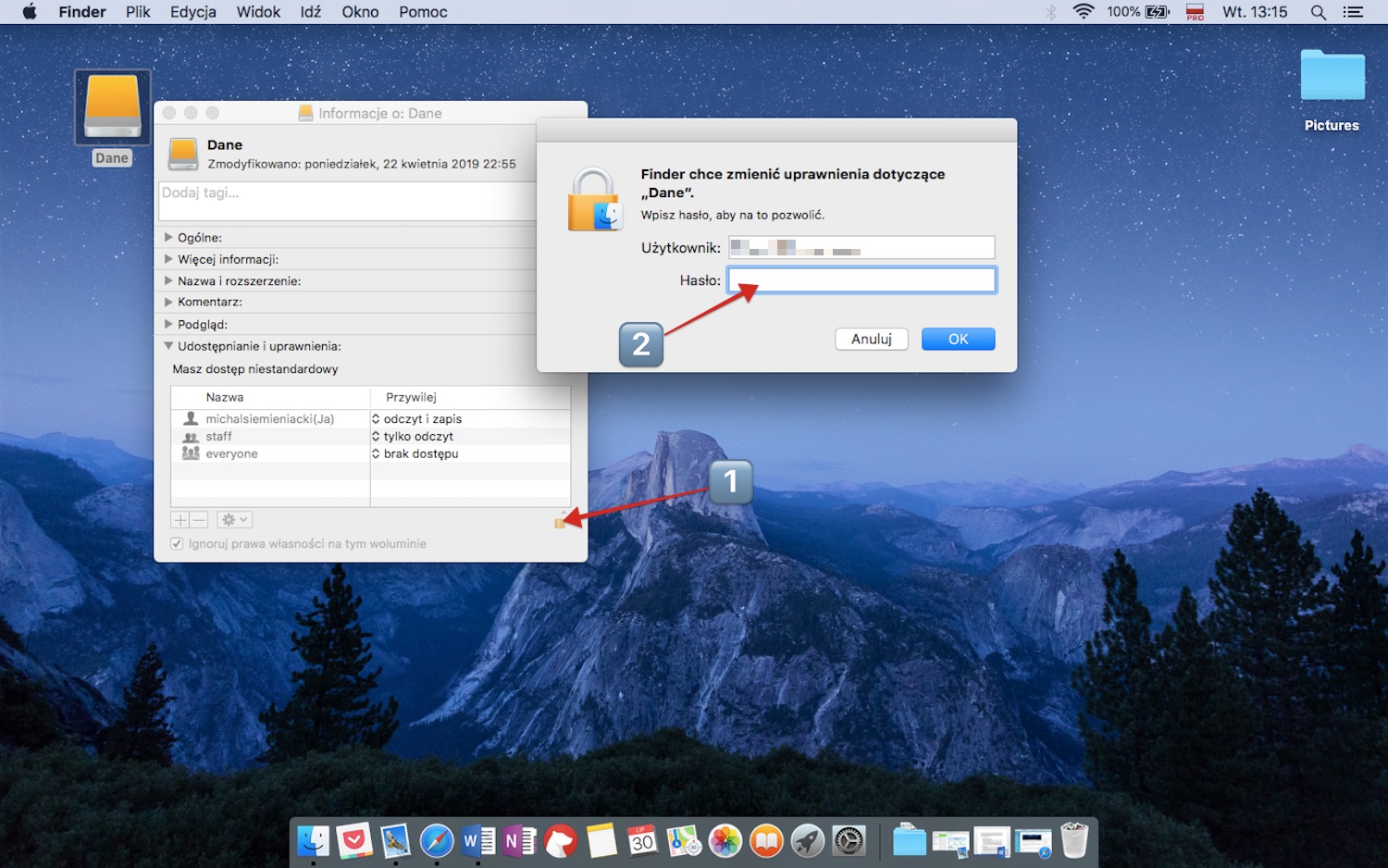1388x868 pixels.
Task: Expand the 'Ogólne' disclosure triangle
Action: coord(168,238)
